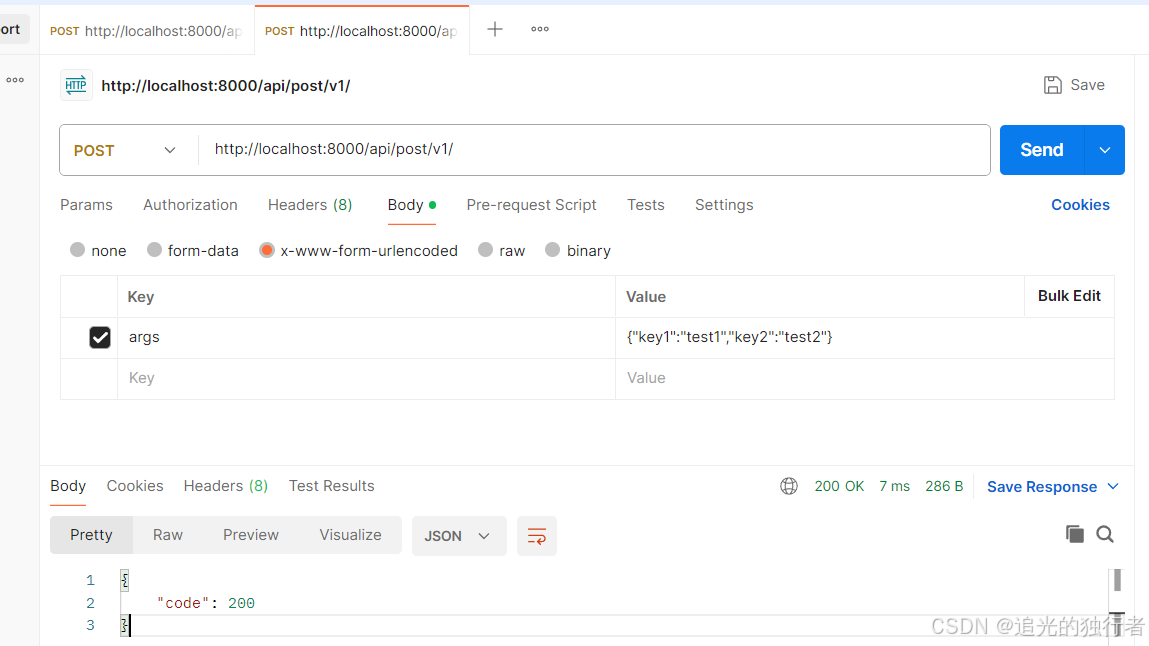Screen dimensions: 1149x646
Task: Open the Cookies link
Action: pyautogui.click(x=1080, y=205)
